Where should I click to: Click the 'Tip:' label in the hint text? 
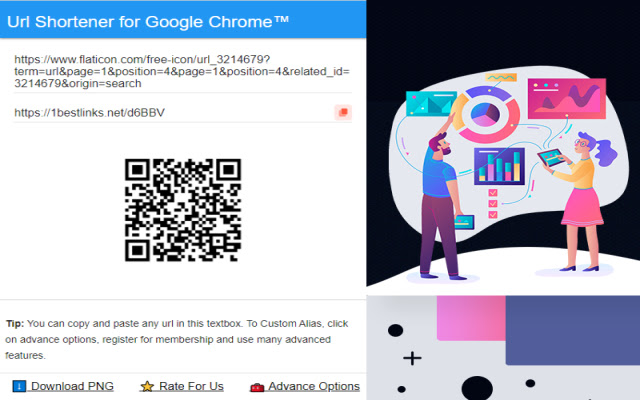pos(15,324)
